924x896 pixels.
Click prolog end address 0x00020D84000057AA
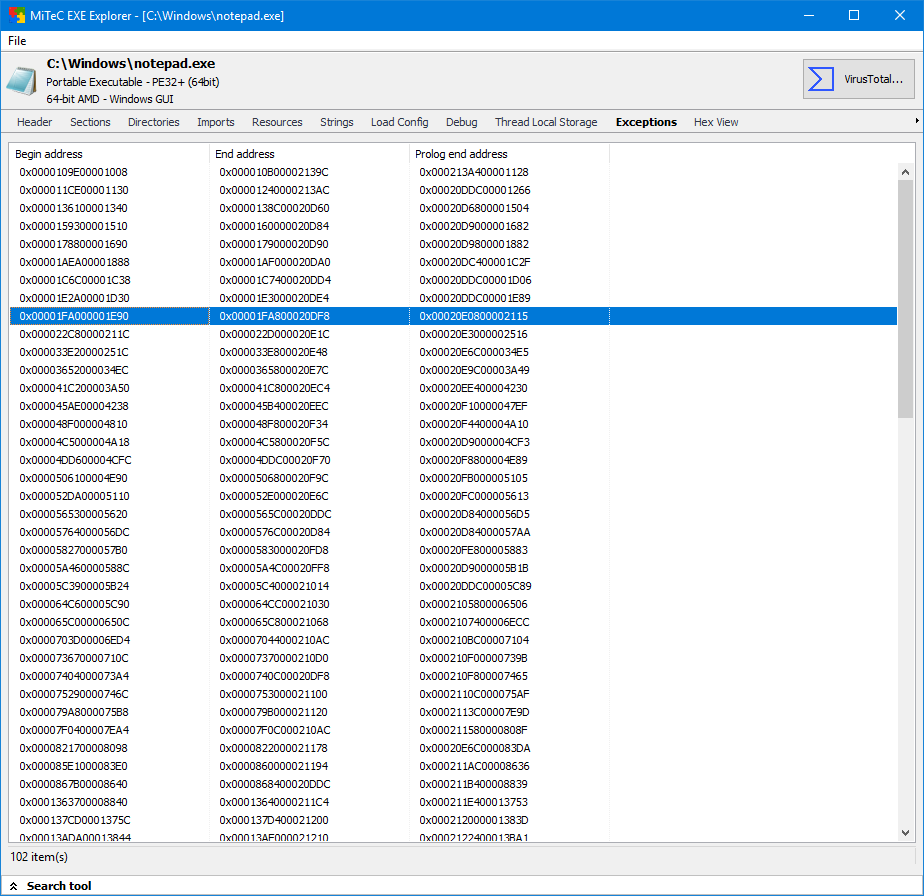pos(474,532)
